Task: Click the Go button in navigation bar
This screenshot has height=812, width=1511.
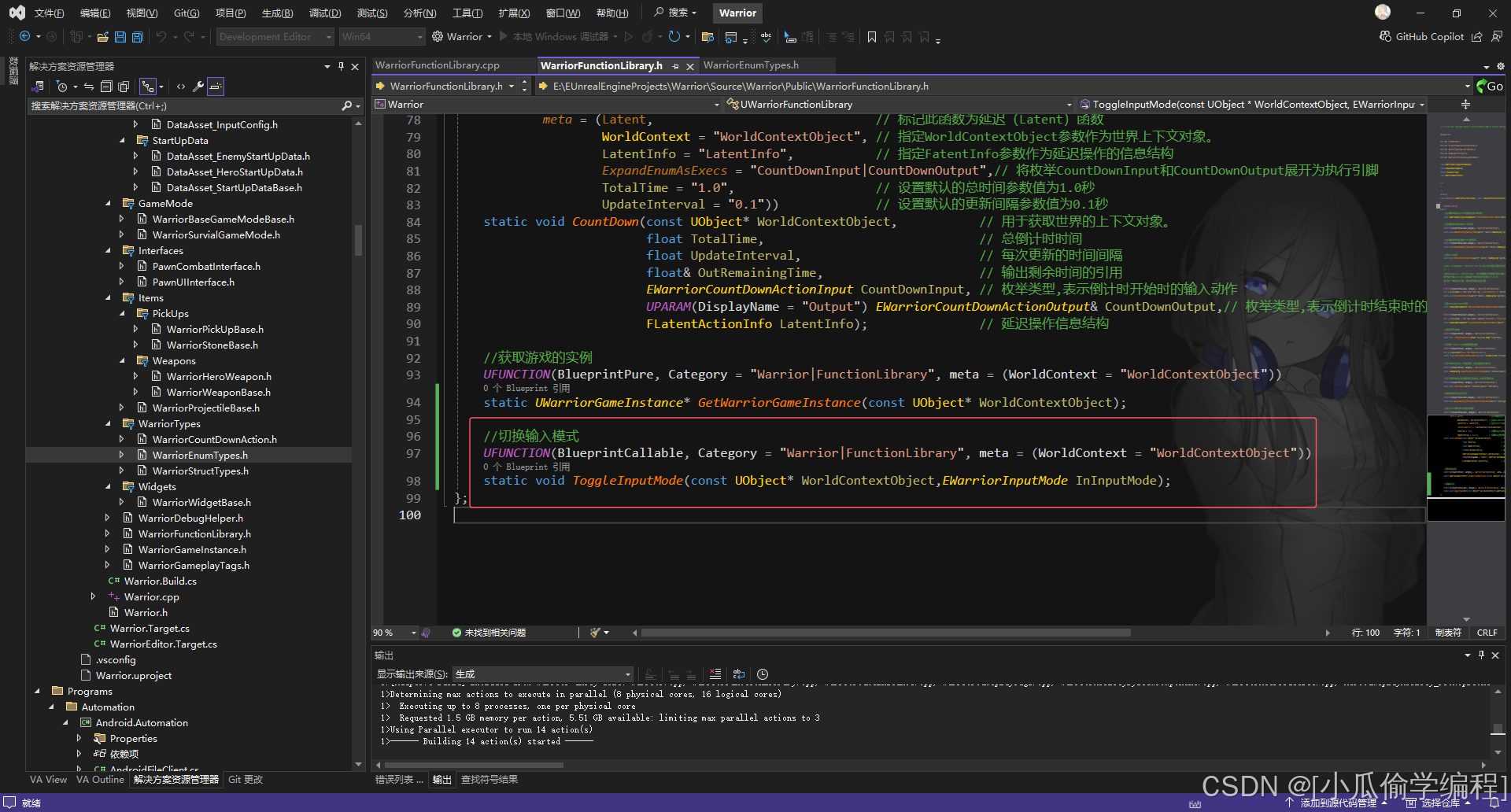Action: pyautogui.click(x=1491, y=87)
